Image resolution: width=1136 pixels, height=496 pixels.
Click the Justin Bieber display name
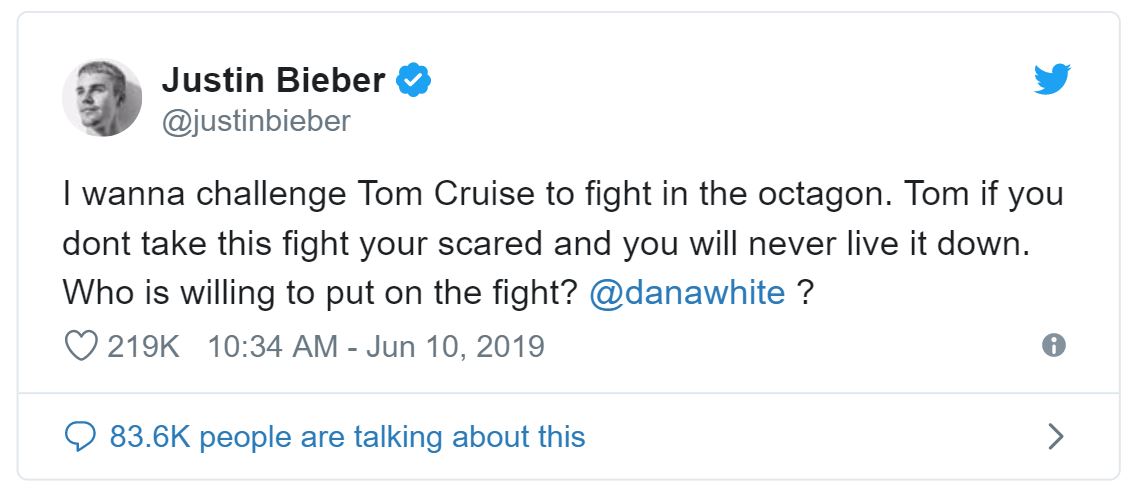point(273,80)
